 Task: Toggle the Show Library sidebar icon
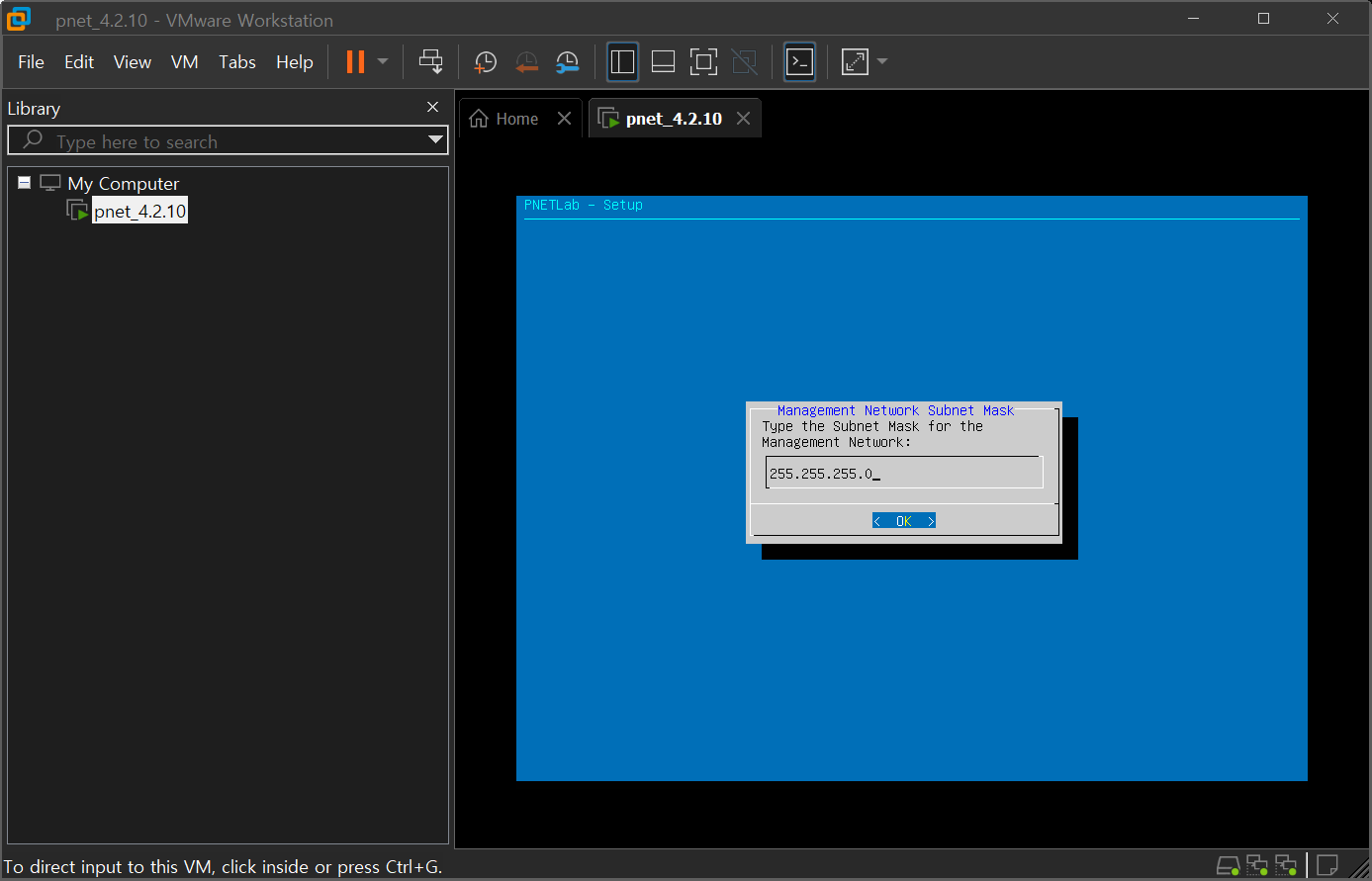tap(622, 61)
